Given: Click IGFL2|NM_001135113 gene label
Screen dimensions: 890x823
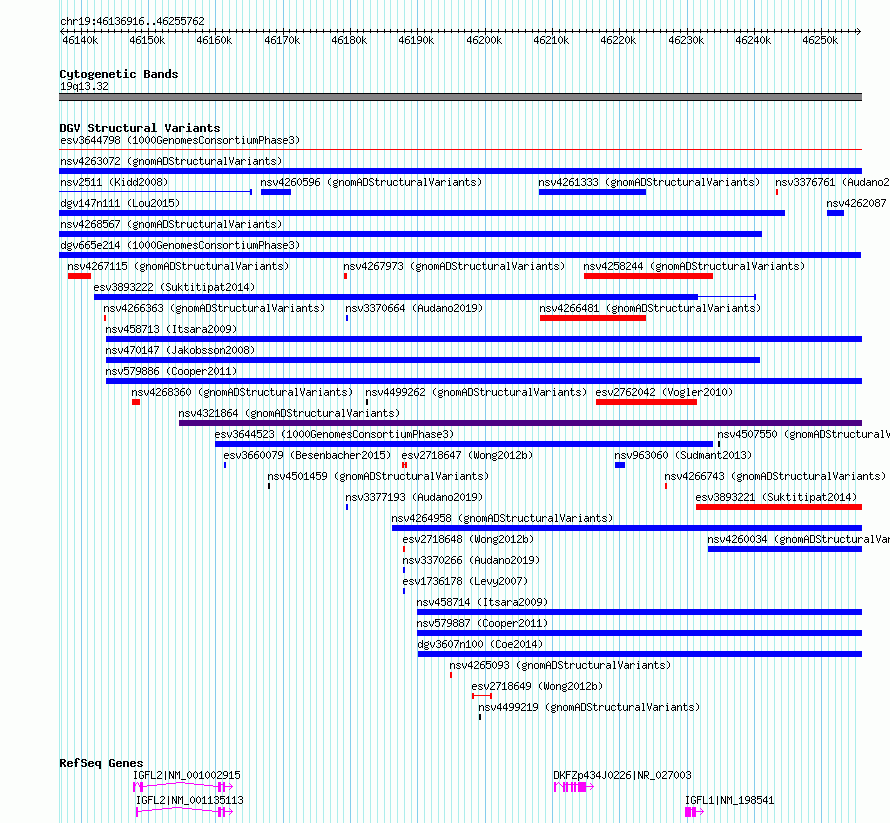Looking at the screenshot, I should click(190, 800).
